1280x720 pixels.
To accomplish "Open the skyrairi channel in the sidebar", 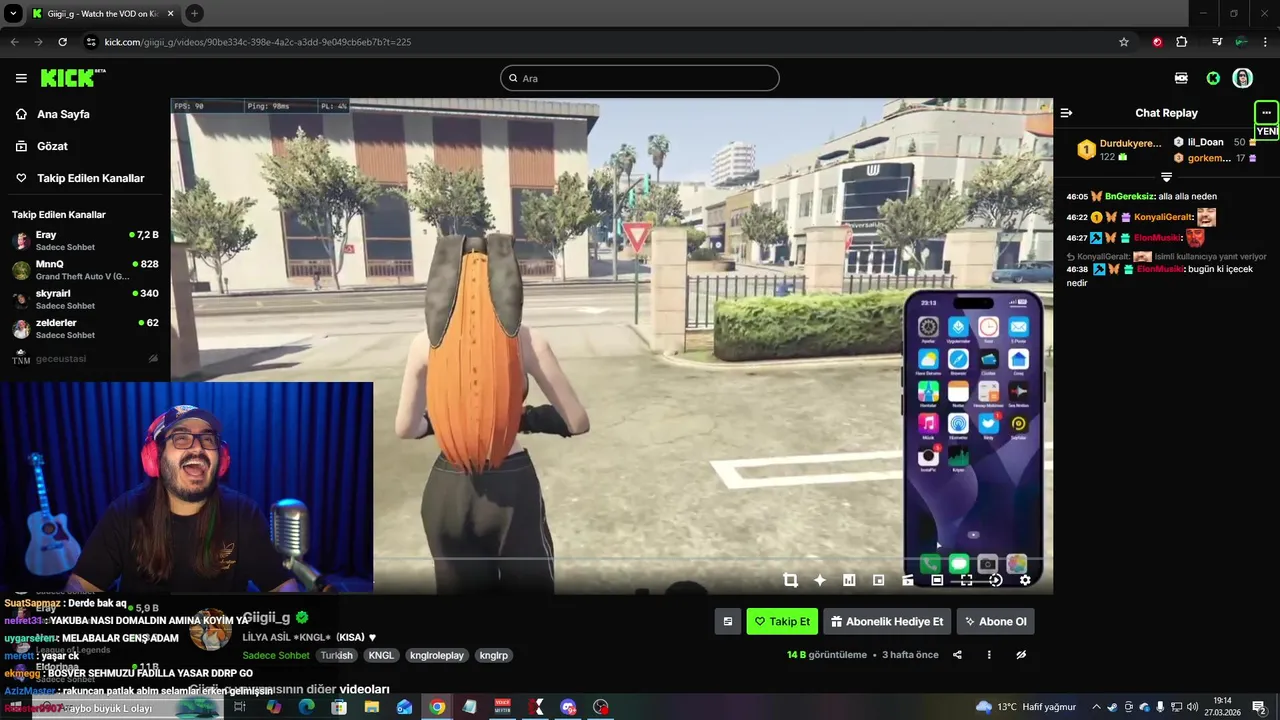I will [x=85, y=299].
